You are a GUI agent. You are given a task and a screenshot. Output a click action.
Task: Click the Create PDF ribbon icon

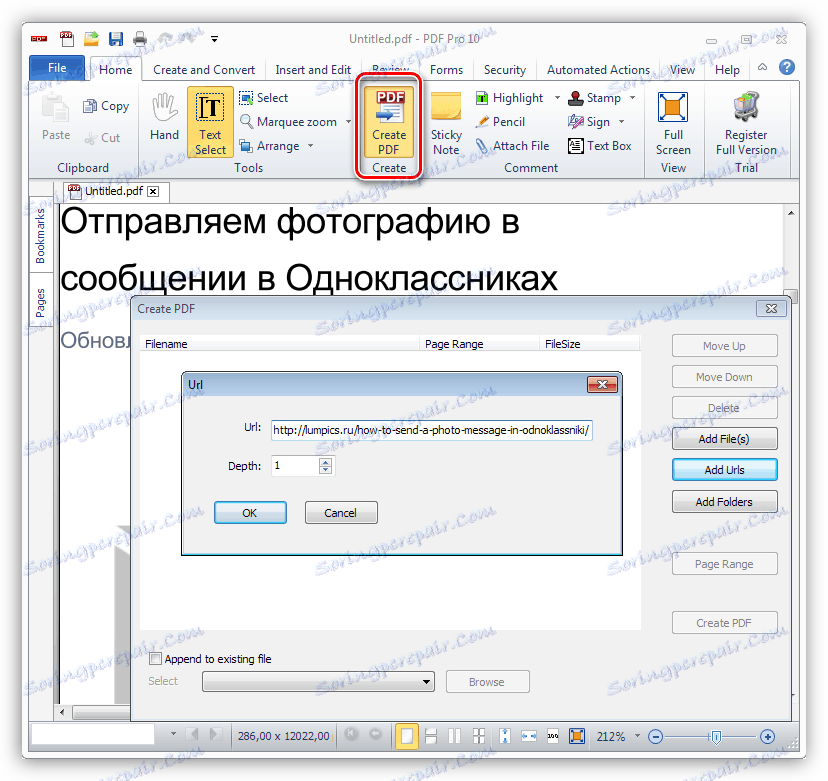(x=389, y=123)
